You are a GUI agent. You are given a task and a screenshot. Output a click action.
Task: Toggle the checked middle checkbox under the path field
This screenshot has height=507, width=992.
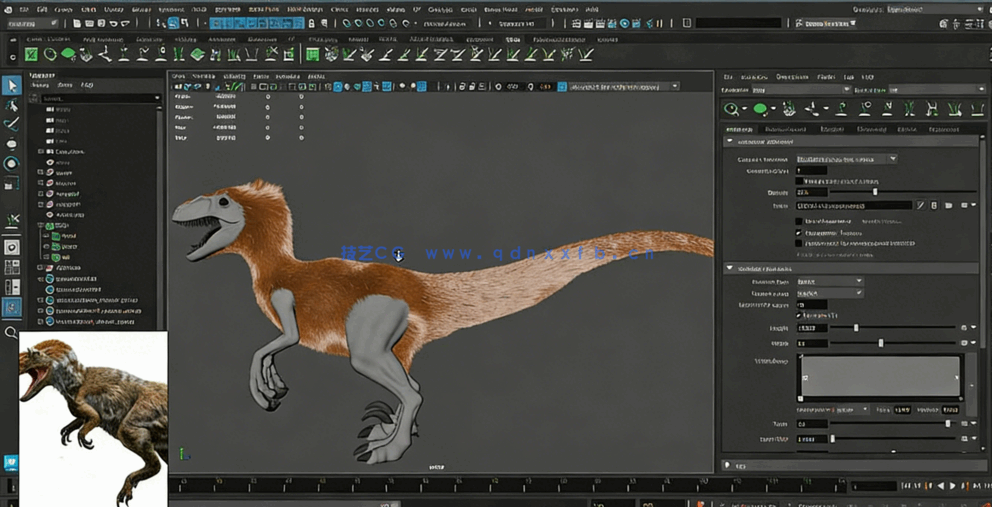click(799, 232)
